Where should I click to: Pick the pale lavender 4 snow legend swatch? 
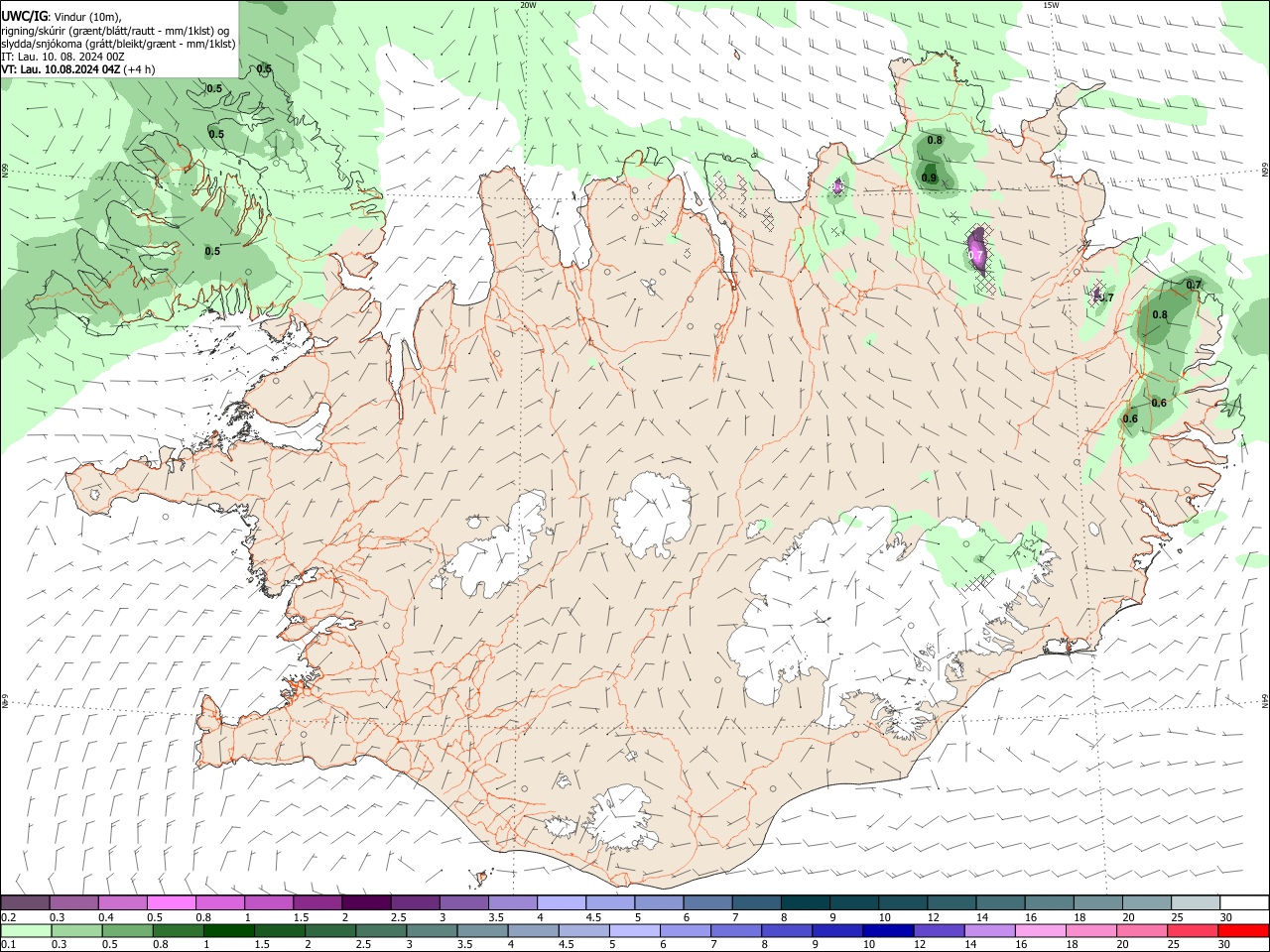coord(560,902)
